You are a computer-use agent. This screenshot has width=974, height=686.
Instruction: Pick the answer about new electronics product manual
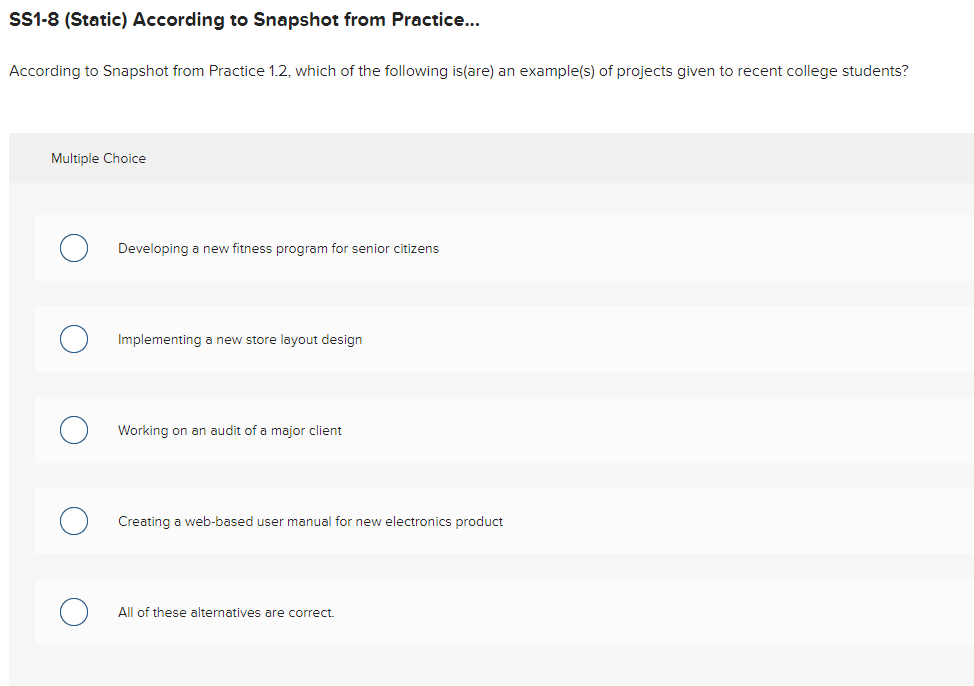pos(310,521)
